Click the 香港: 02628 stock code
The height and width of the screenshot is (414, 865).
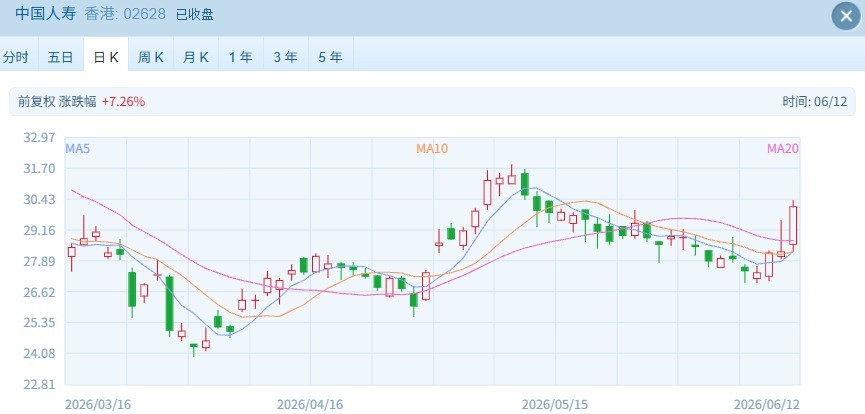125,14
